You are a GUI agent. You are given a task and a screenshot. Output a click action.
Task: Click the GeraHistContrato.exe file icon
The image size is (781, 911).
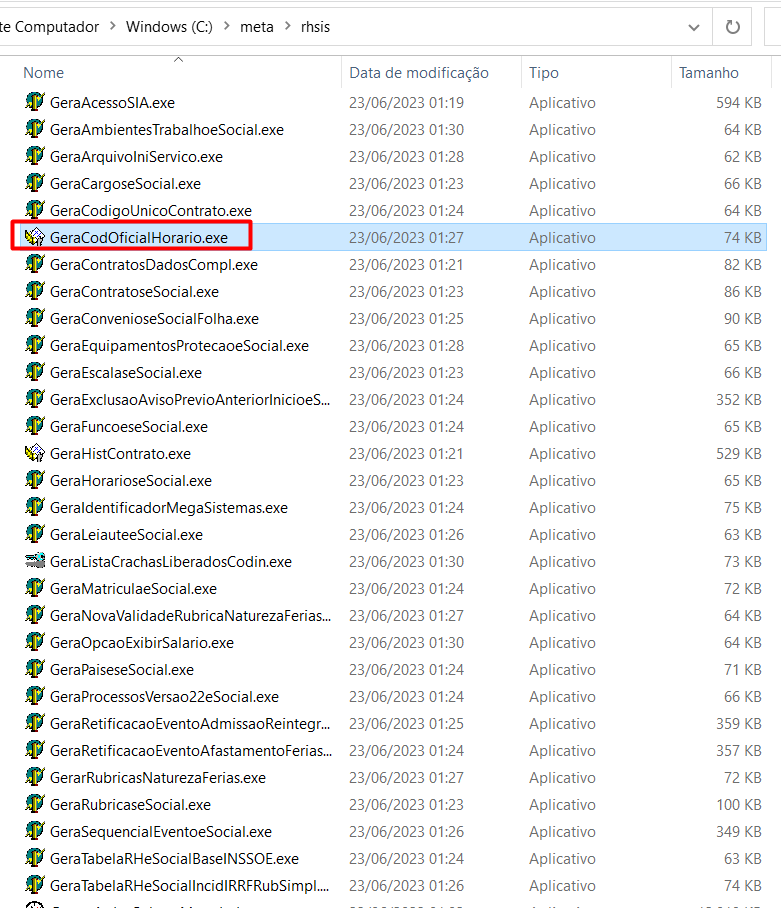pyautogui.click(x=35, y=453)
